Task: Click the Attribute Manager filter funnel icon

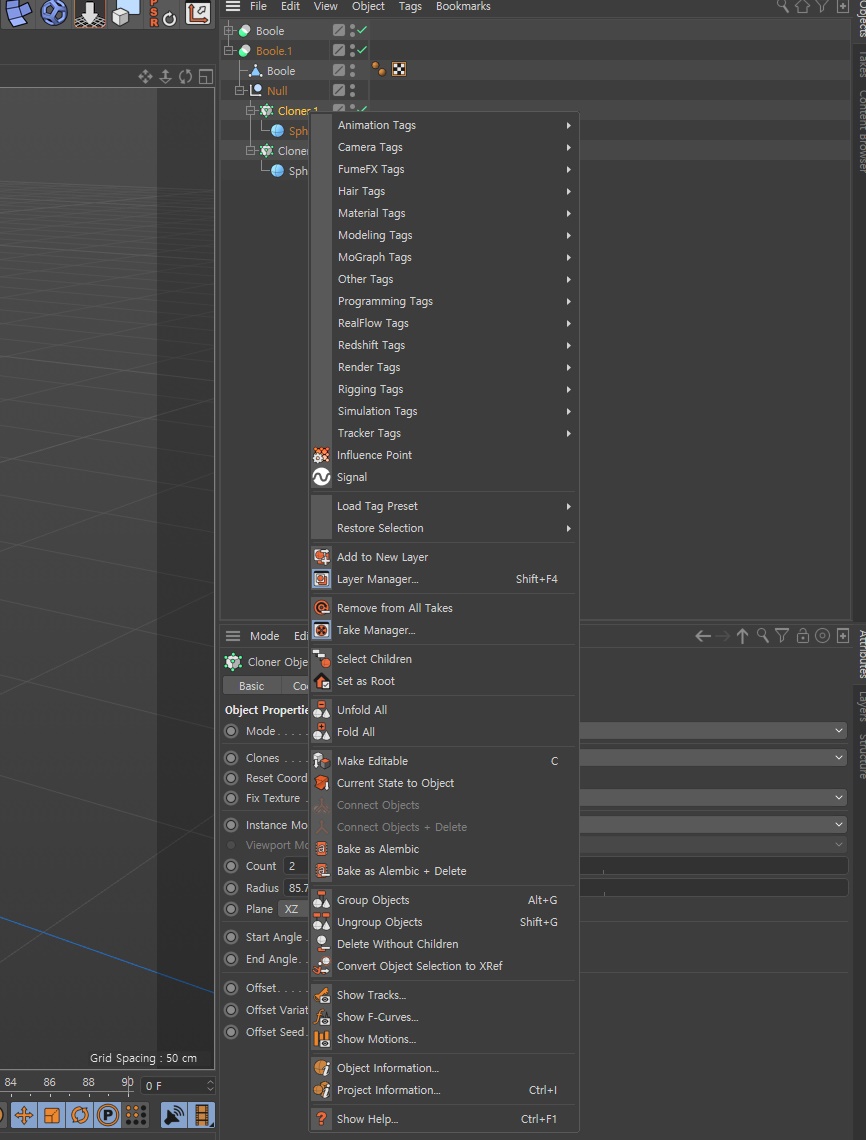Action: pos(782,636)
